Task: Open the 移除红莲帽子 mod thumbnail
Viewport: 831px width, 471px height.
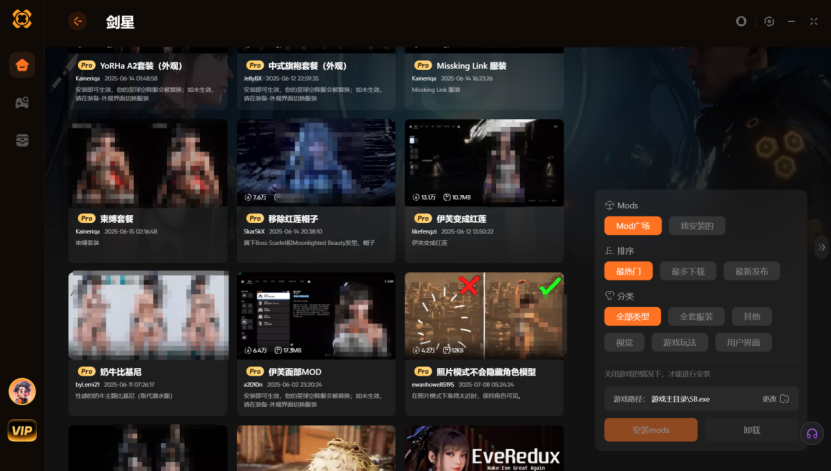Action: (316, 163)
